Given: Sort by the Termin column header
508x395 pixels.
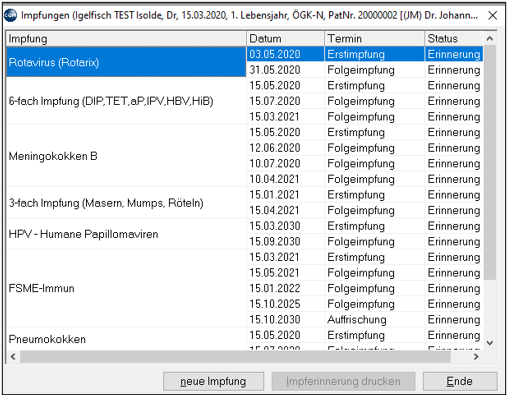Looking at the screenshot, I should (x=374, y=39).
